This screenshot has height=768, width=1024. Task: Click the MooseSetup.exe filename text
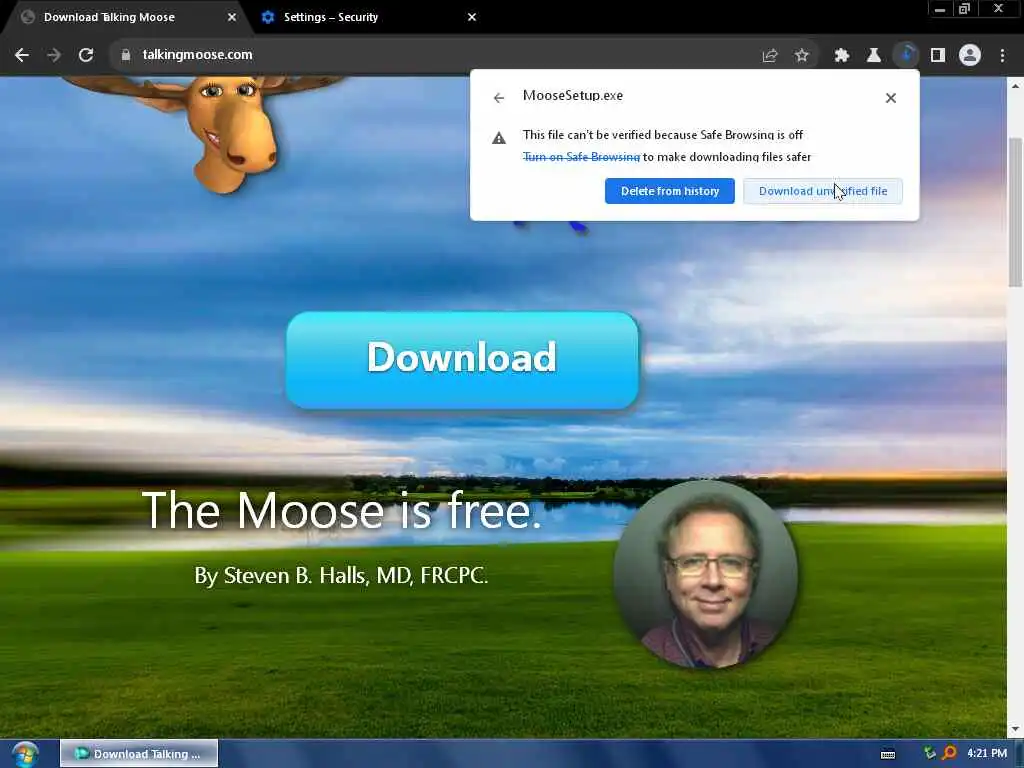573,95
